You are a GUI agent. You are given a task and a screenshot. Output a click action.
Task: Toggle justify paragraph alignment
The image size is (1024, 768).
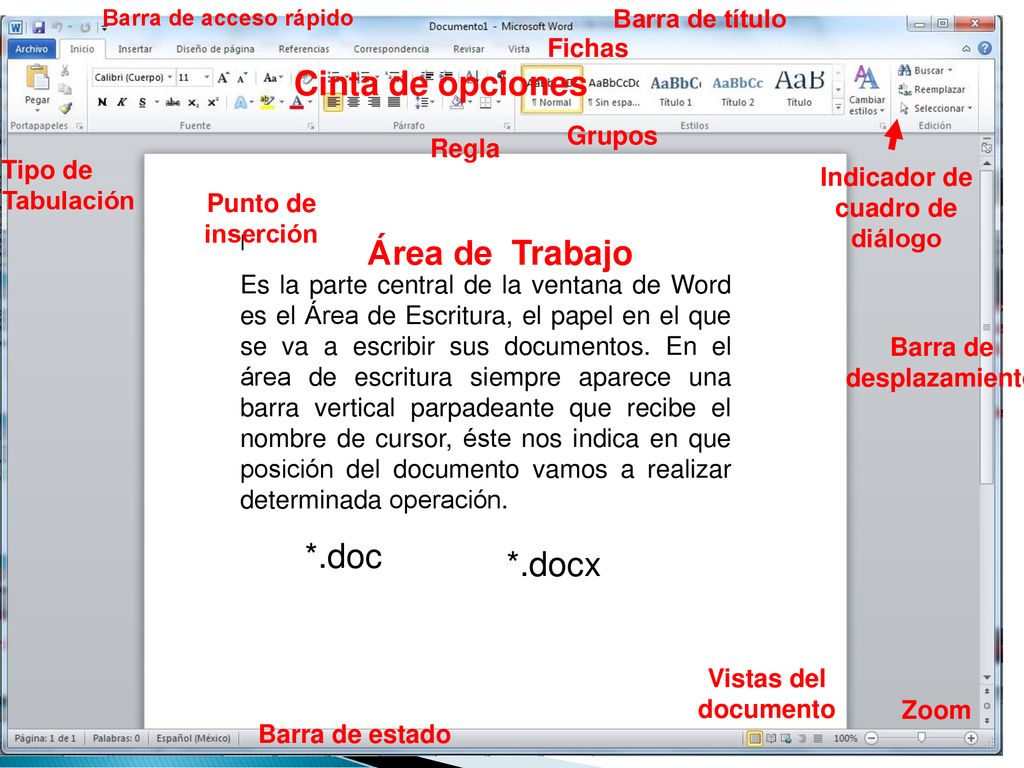(394, 103)
